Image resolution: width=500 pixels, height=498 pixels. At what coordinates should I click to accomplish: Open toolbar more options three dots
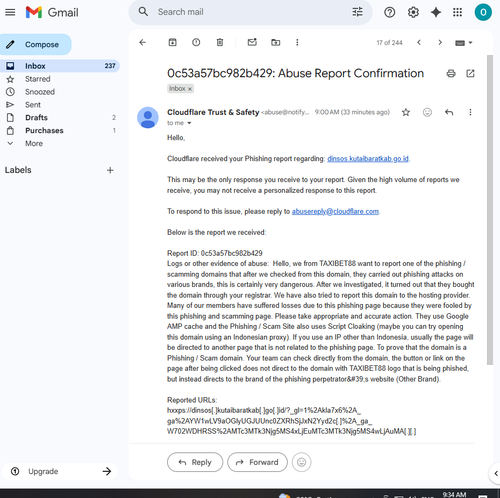point(297,42)
